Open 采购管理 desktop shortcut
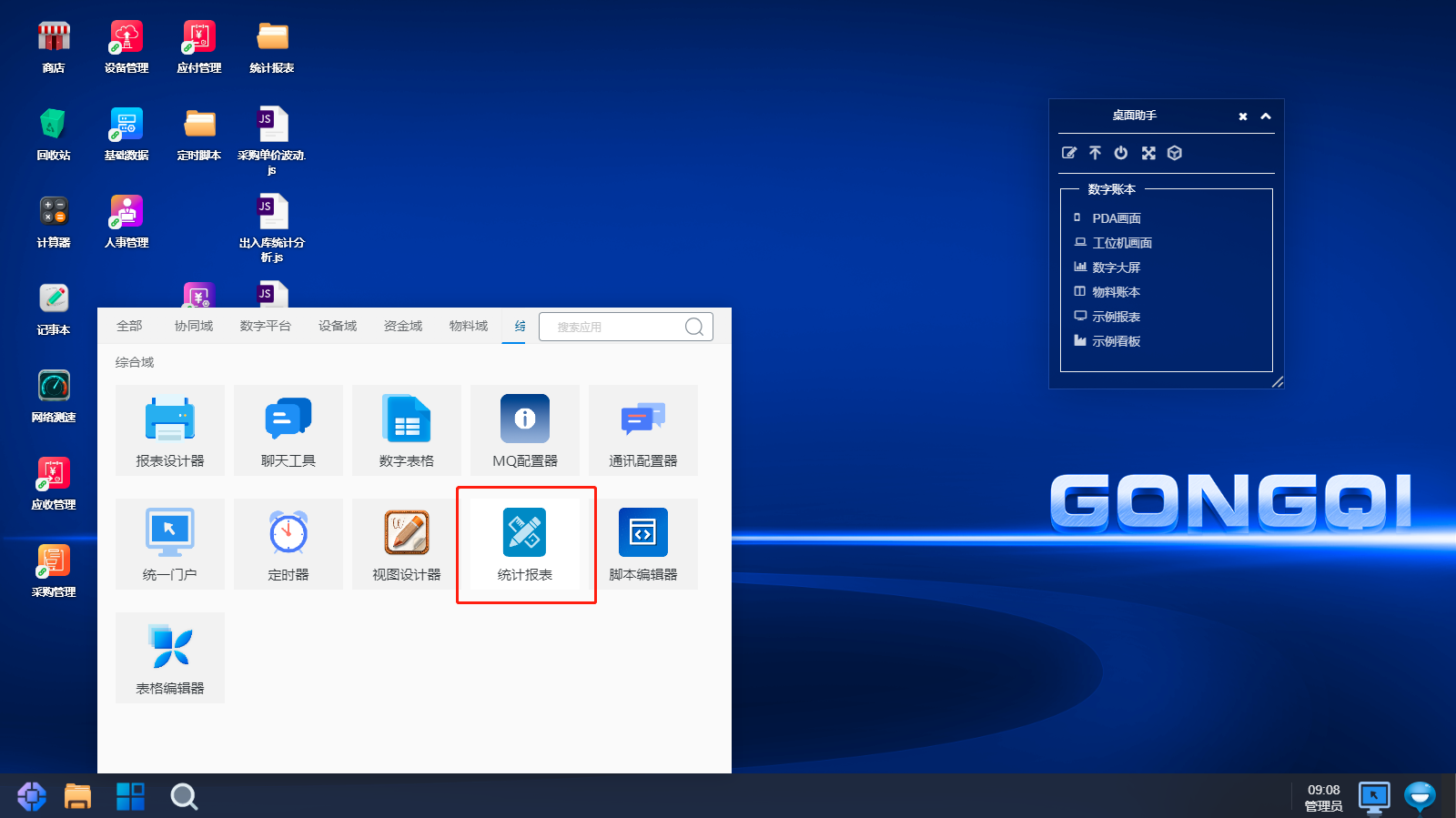The image size is (1456, 818). coord(54,571)
